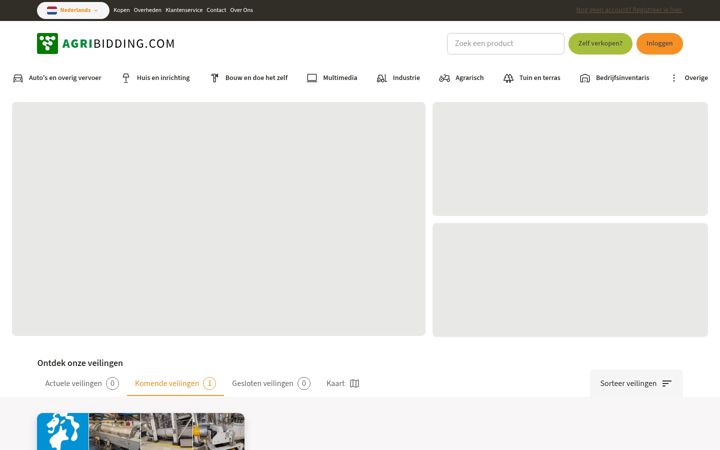This screenshot has width=720, height=450.
Task: Switch to Komende veilingen tab
Action: [x=175, y=383]
